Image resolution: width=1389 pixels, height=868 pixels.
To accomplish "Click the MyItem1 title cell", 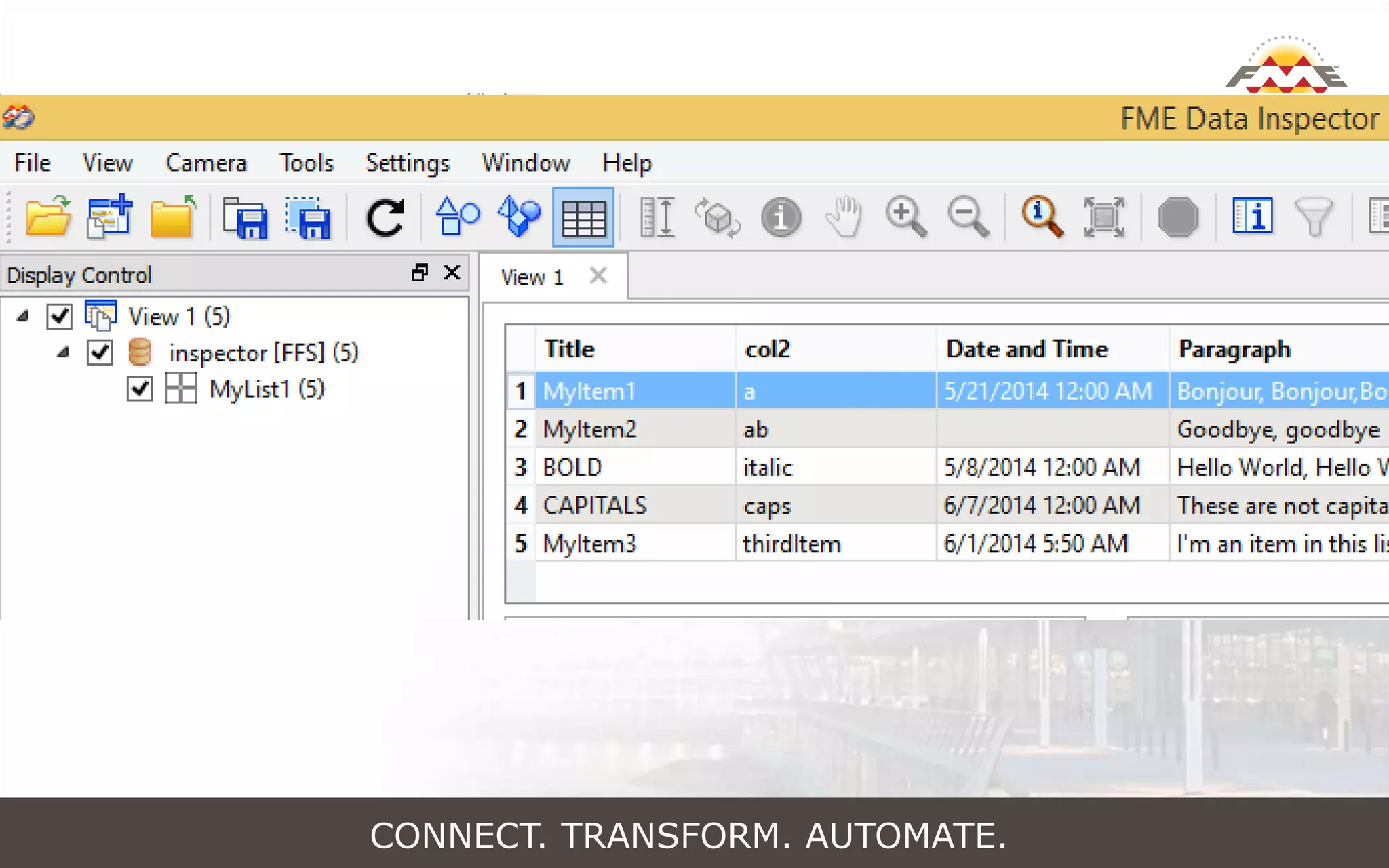I will pyautogui.click(x=635, y=391).
